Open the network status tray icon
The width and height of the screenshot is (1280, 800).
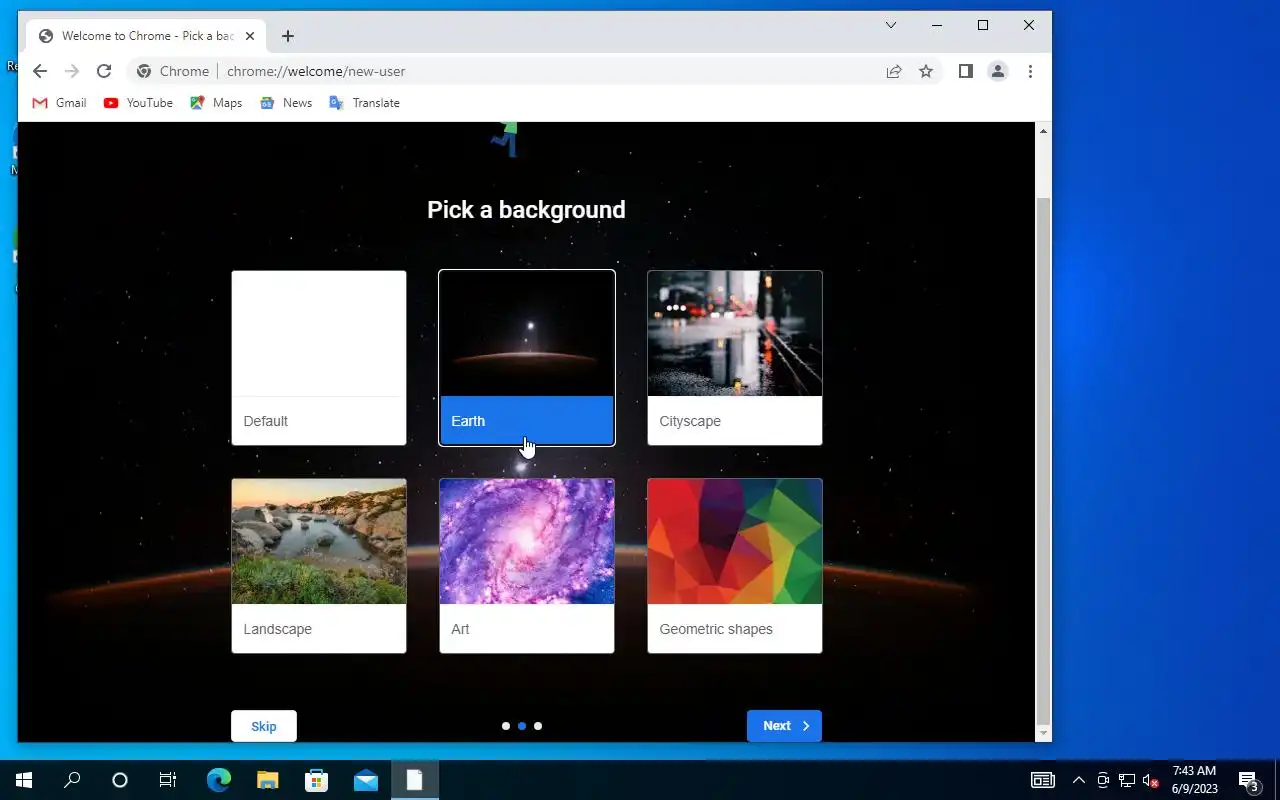pyautogui.click(x=1127, y=780)
